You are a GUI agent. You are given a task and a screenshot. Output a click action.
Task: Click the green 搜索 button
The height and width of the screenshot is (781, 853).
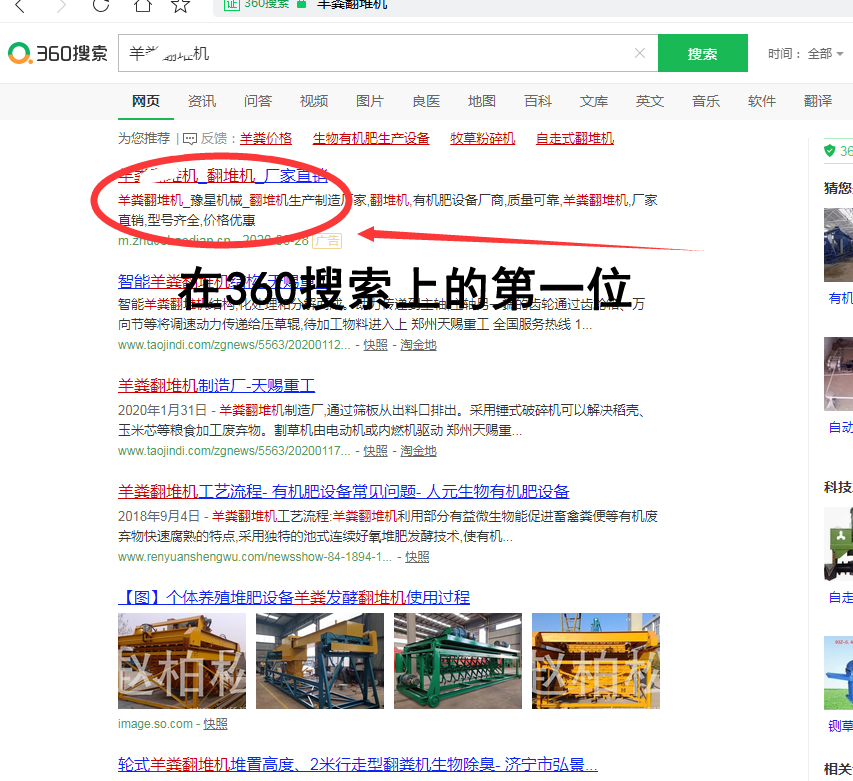(x=702, y=53)
